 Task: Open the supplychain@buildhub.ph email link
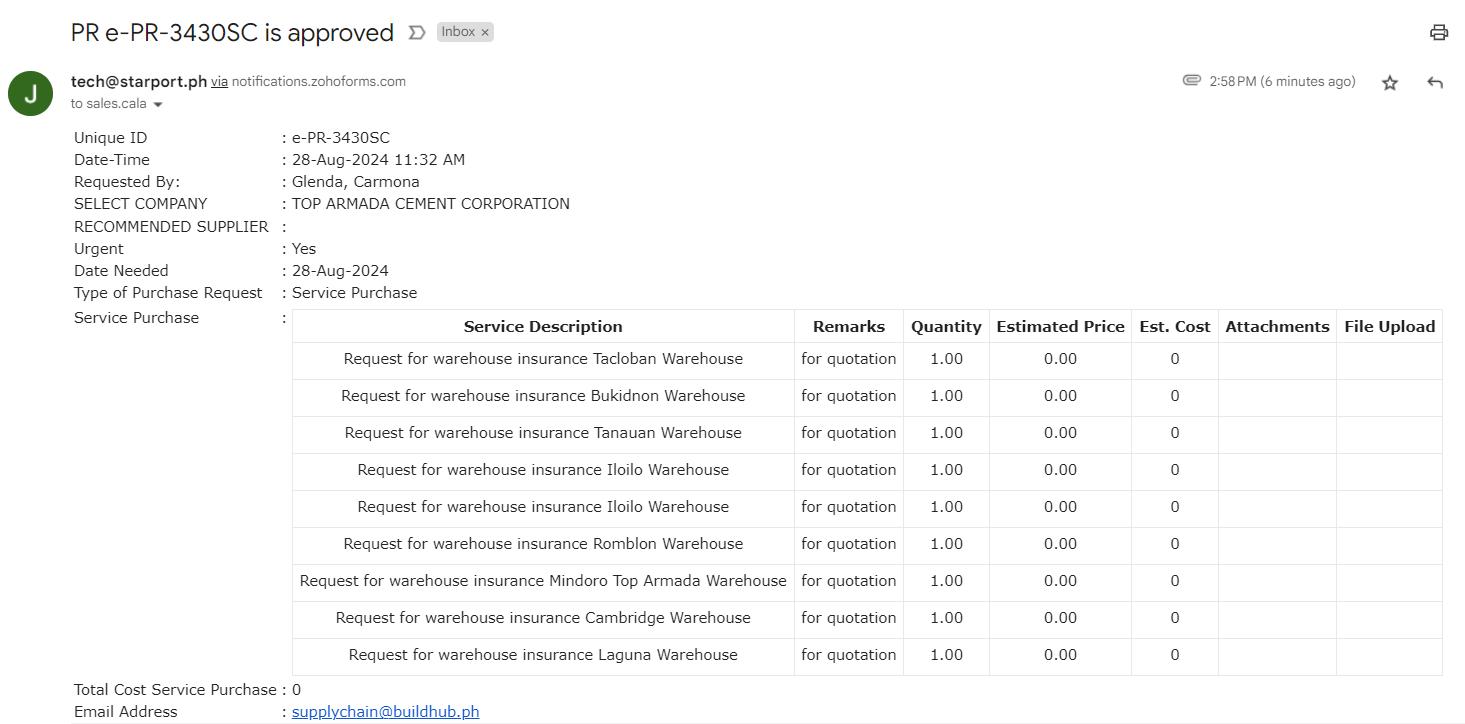[x=385, y=712]
